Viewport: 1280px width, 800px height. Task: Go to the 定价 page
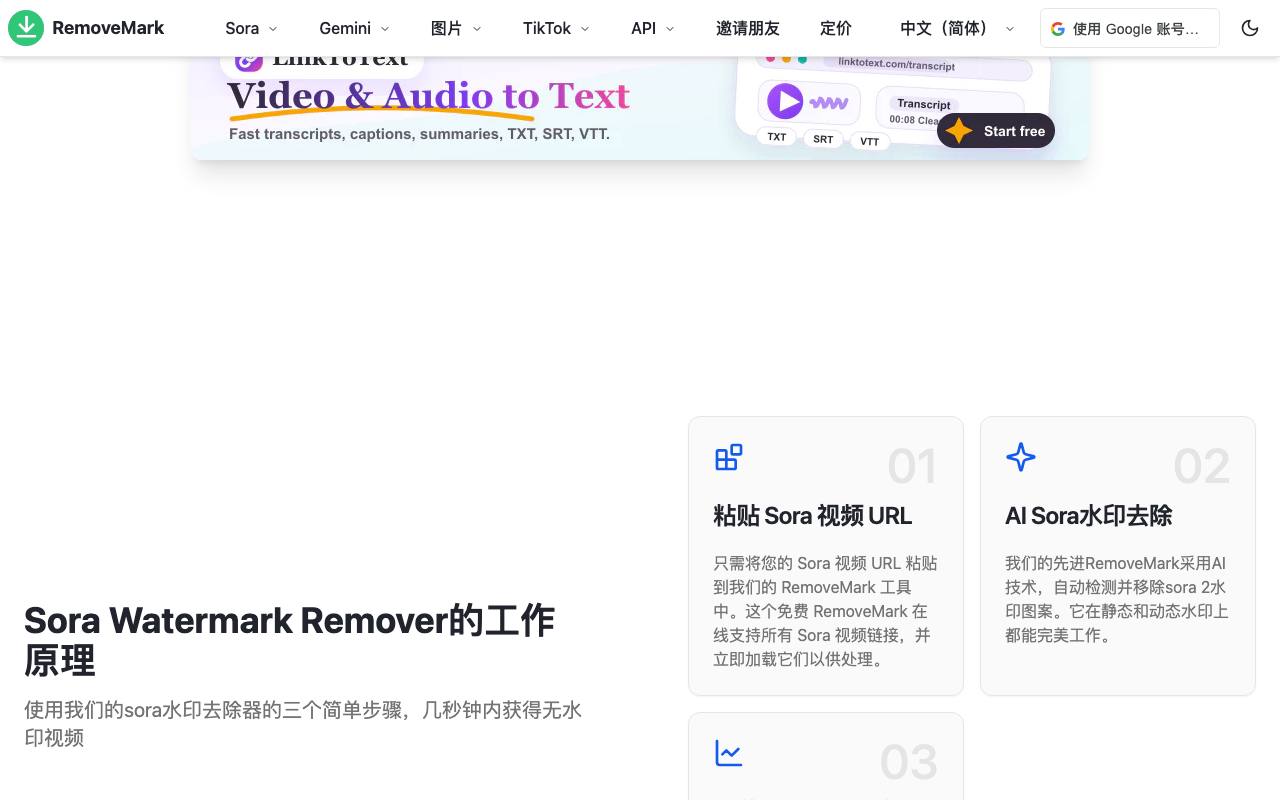pos(836,28)
